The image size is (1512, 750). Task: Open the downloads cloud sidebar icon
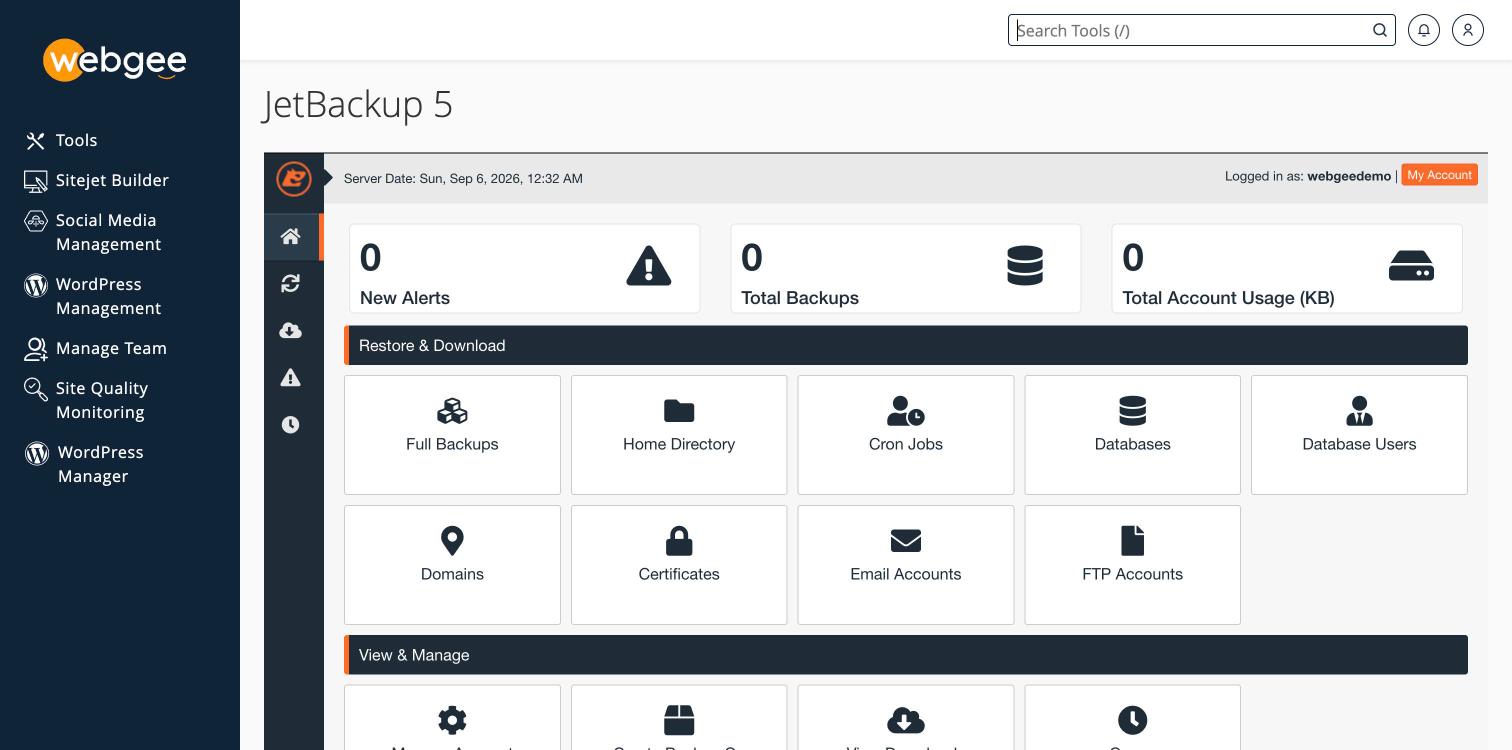(291, 331)
